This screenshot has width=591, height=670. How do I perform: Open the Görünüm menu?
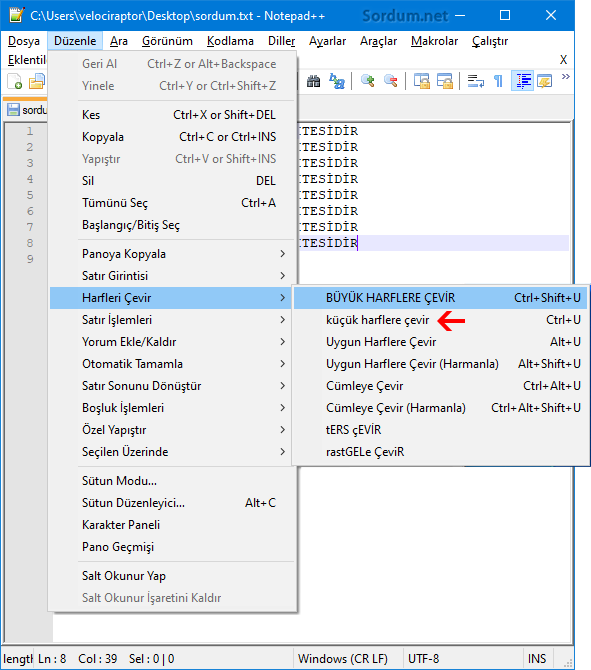(167, 41)
